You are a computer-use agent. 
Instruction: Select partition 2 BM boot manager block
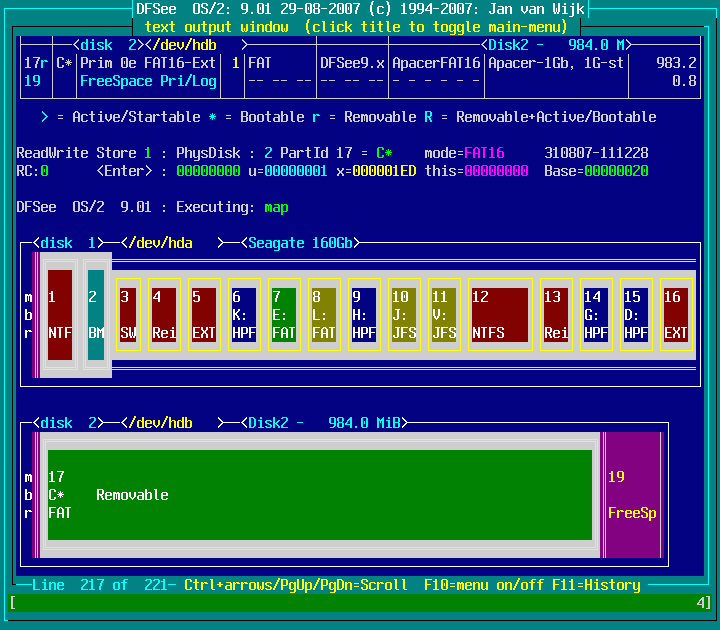coord(96,314)
